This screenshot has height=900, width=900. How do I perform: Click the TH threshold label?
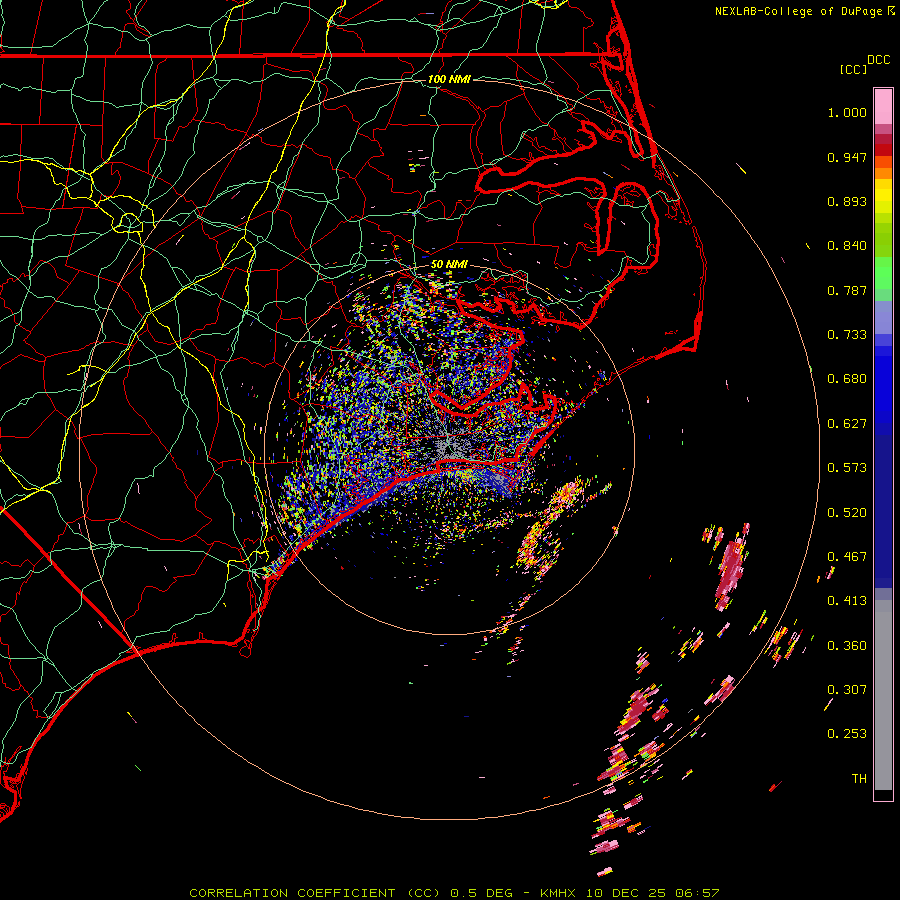pyautogui.click(x=859, y=779)
